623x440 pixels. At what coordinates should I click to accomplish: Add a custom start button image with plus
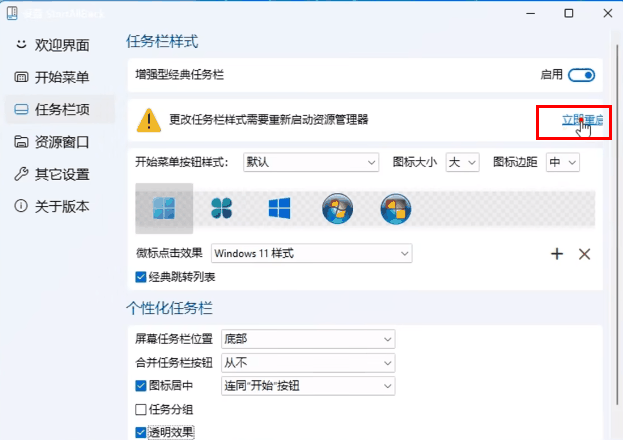[557, 254]
